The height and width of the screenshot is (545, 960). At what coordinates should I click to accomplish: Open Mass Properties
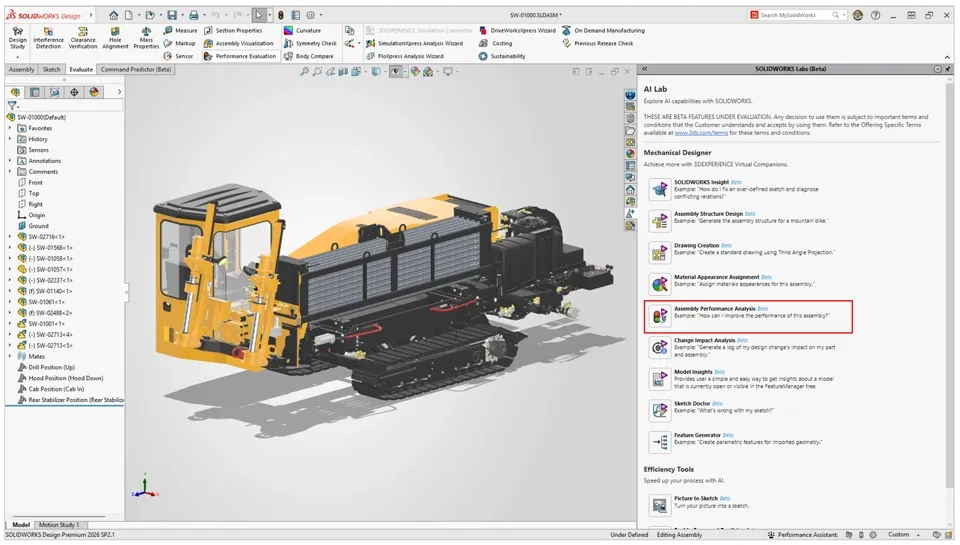[x=146, y=38]
